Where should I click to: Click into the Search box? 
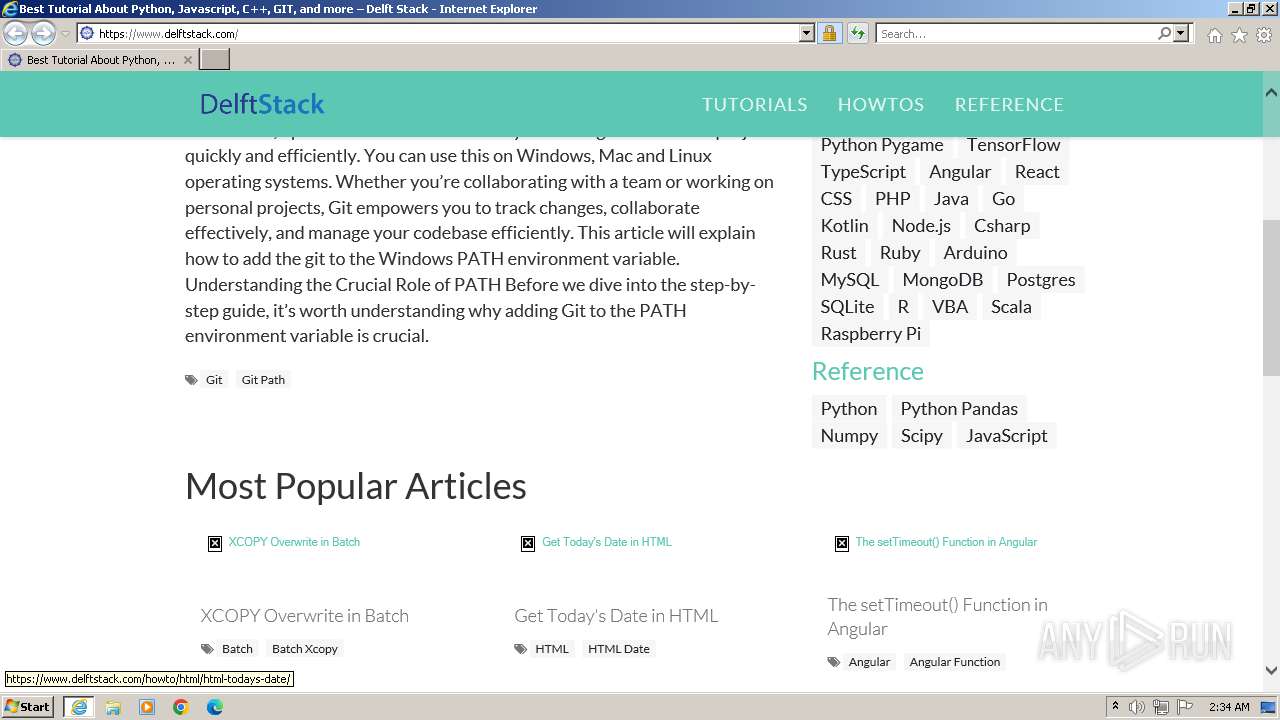1016,33
